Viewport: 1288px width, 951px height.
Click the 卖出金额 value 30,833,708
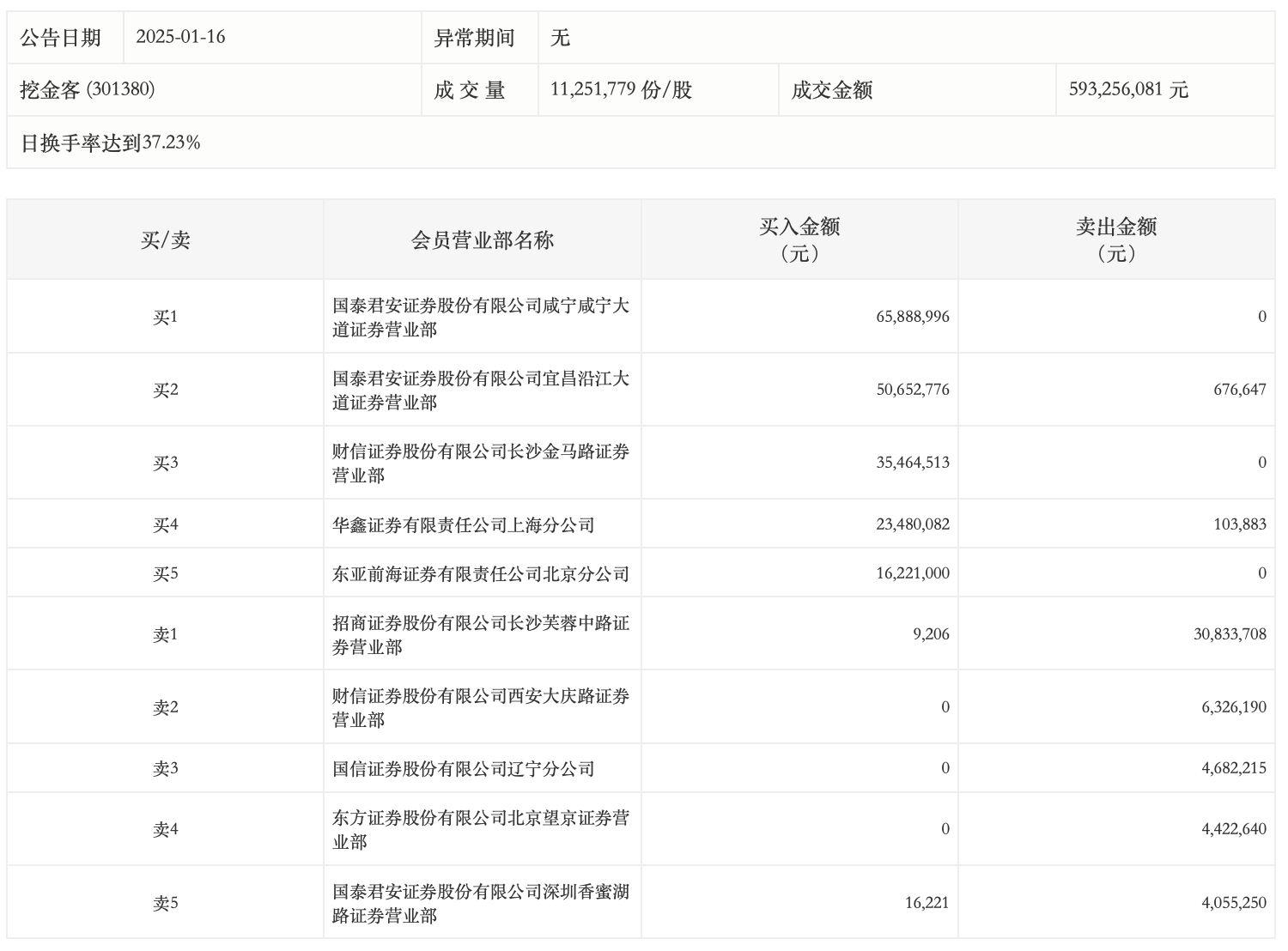tap(1230, 635)
